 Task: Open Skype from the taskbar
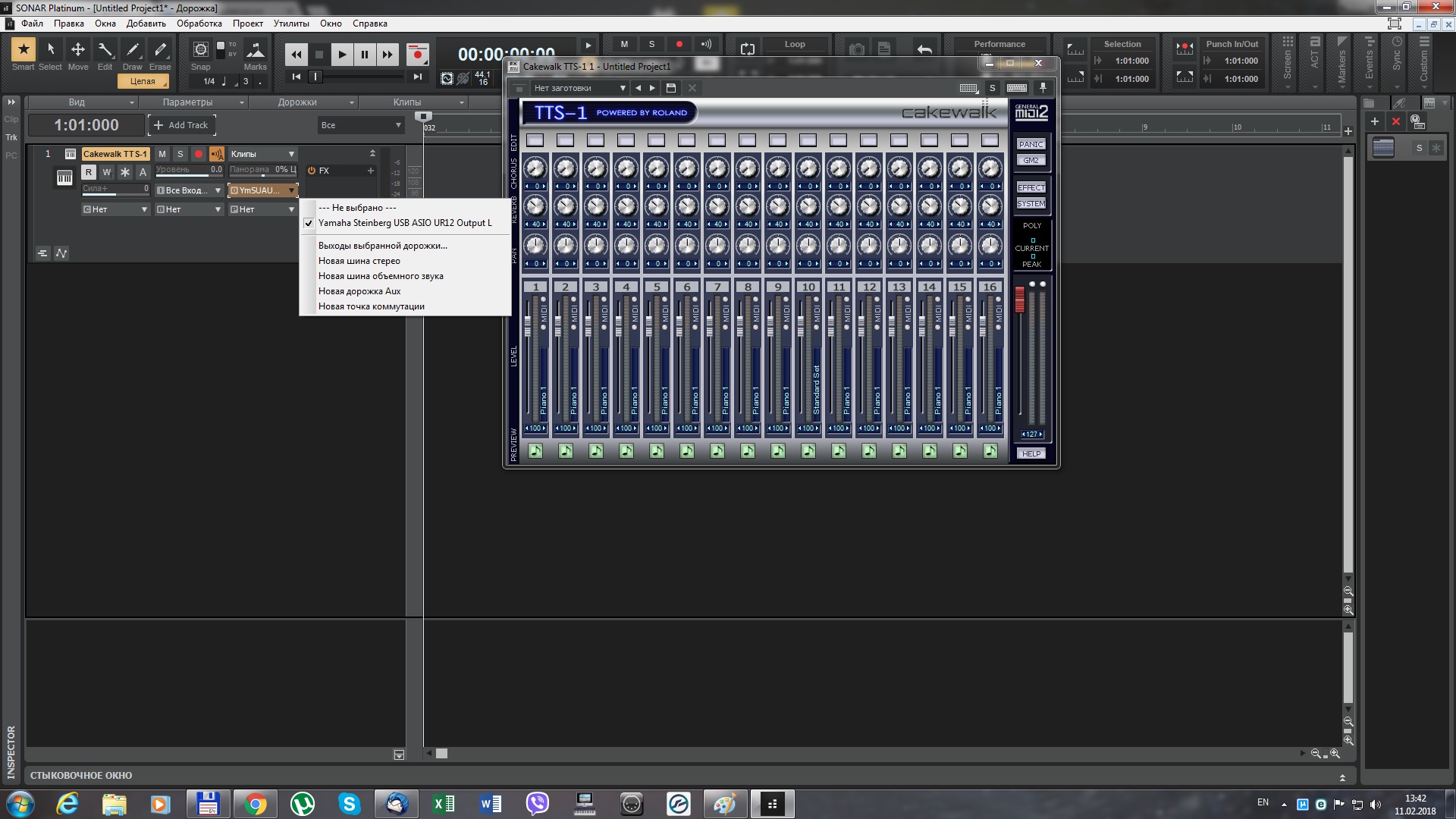(349, 804)
